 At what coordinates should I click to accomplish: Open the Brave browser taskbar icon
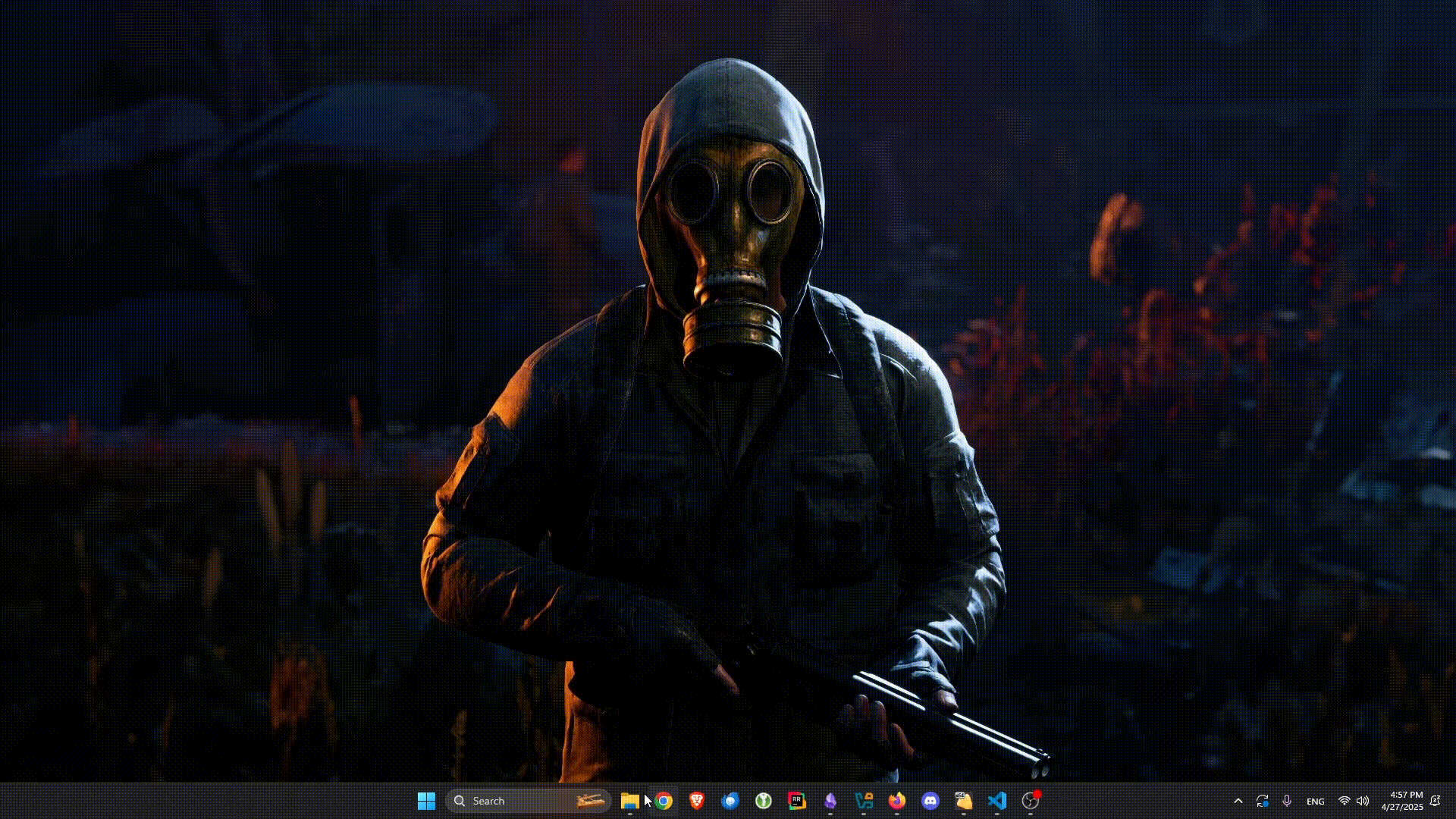pos(696,800)
